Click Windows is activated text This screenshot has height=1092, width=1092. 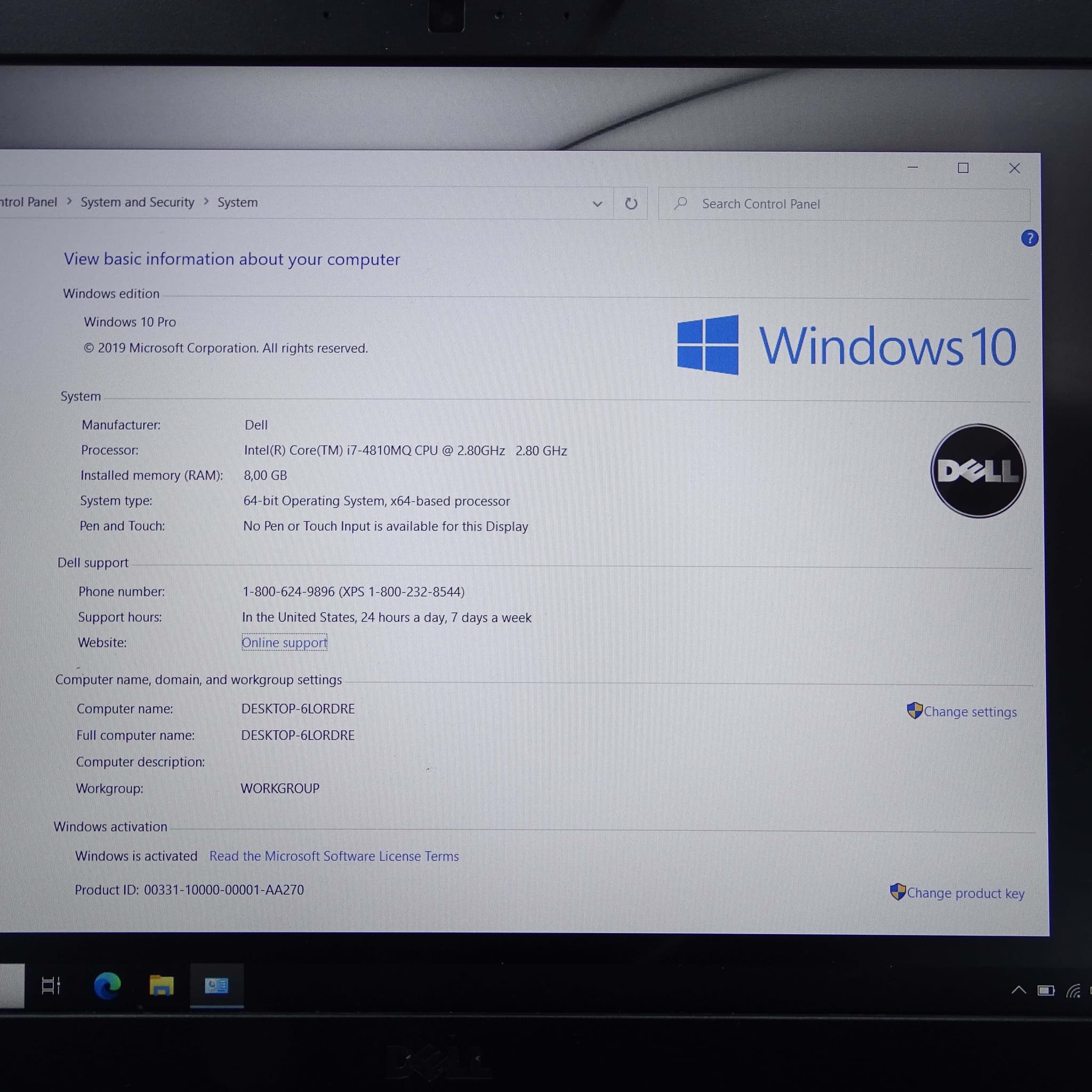[x=136, y=856]
